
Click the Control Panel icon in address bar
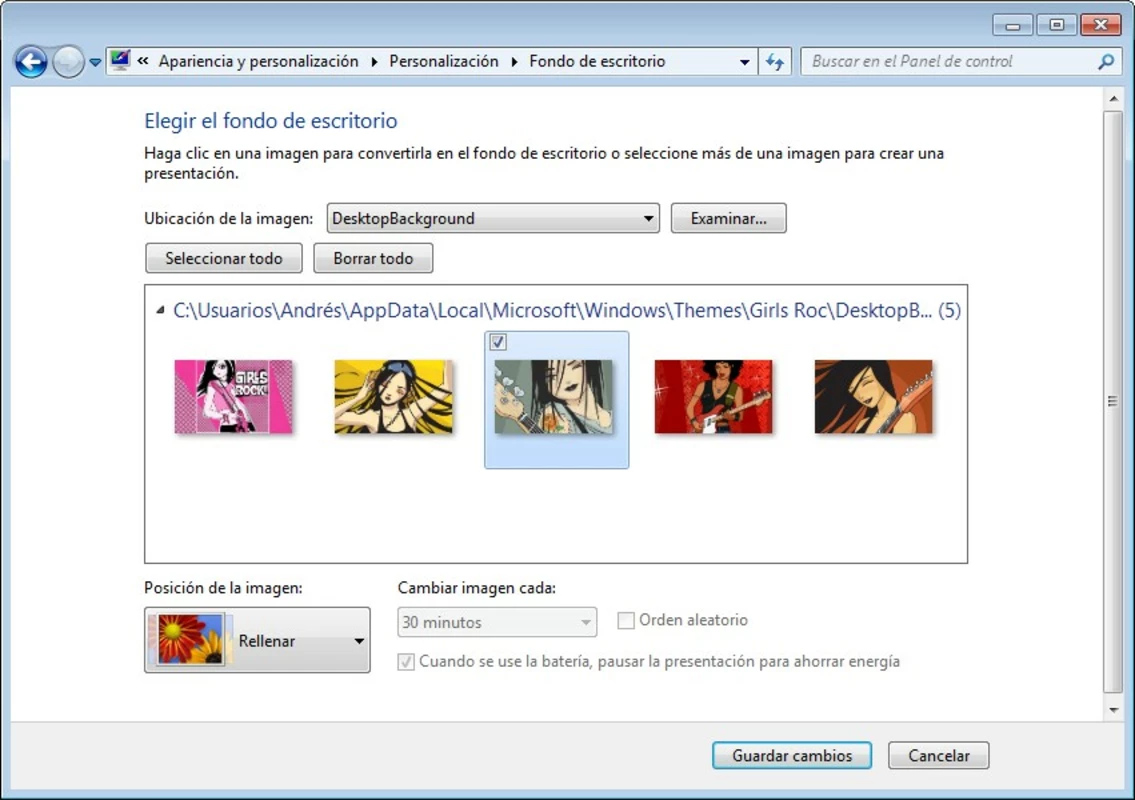click(120, 61)
